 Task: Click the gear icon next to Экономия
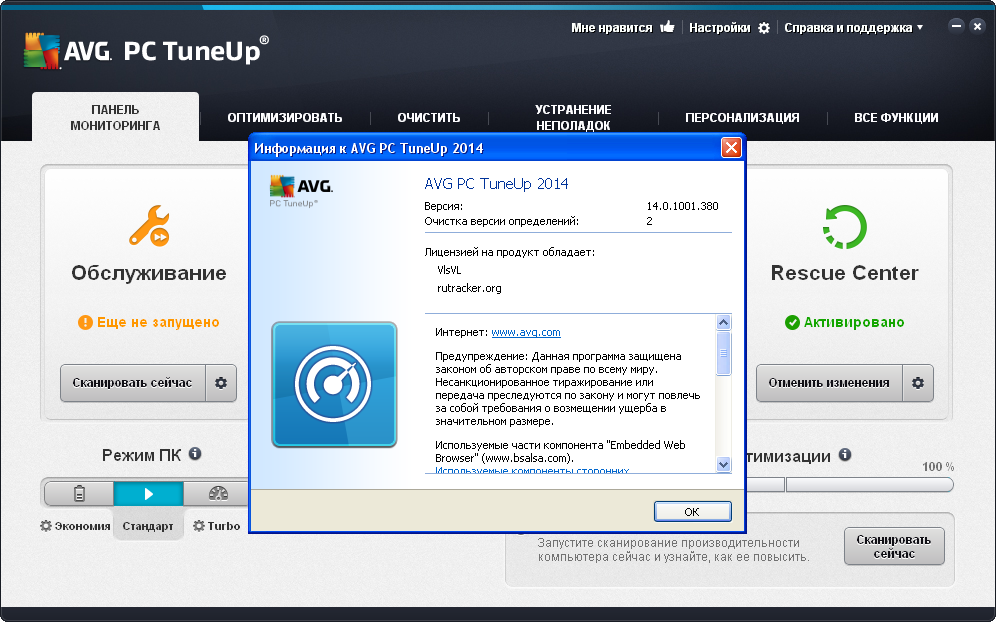(46, 526)
